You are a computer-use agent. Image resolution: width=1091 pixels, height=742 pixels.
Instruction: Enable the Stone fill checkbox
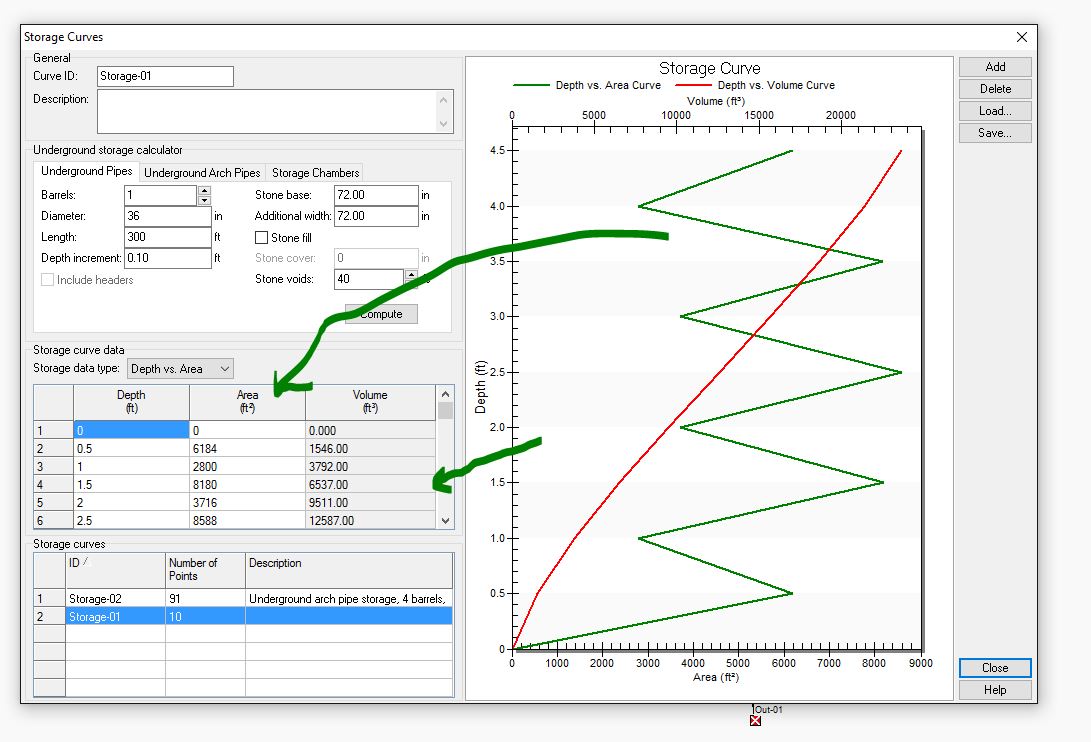[262, 238]
